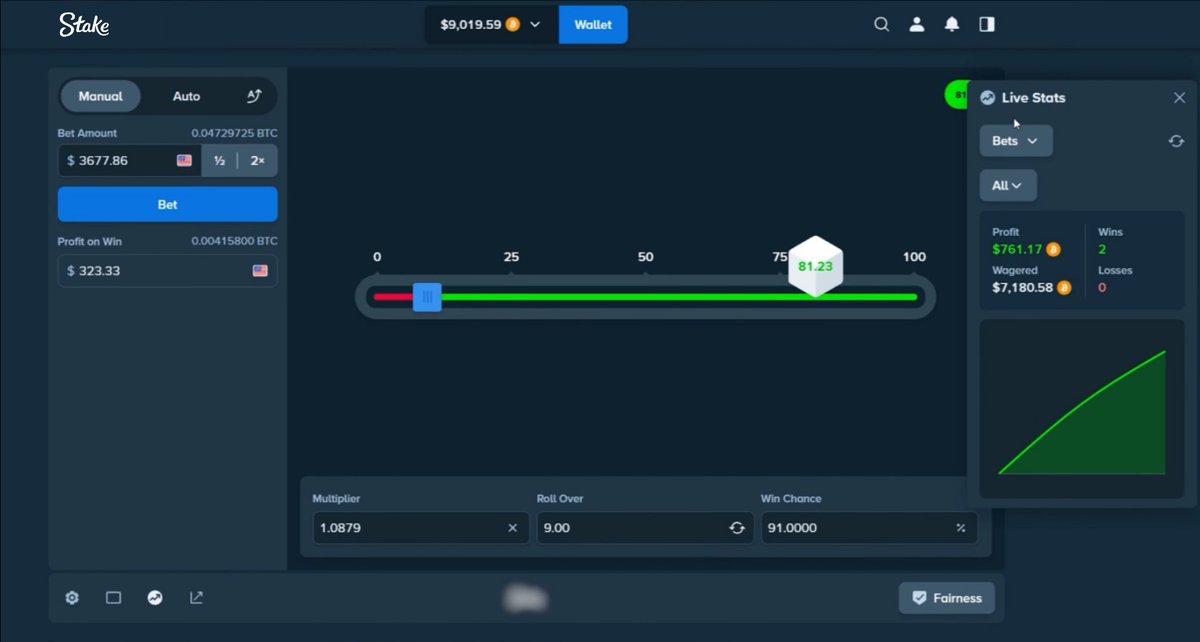Image resolution: width=1200 pixels, height=642 pixels.
Task: Toggle live stats chart icon in footer
Action: 155,598
